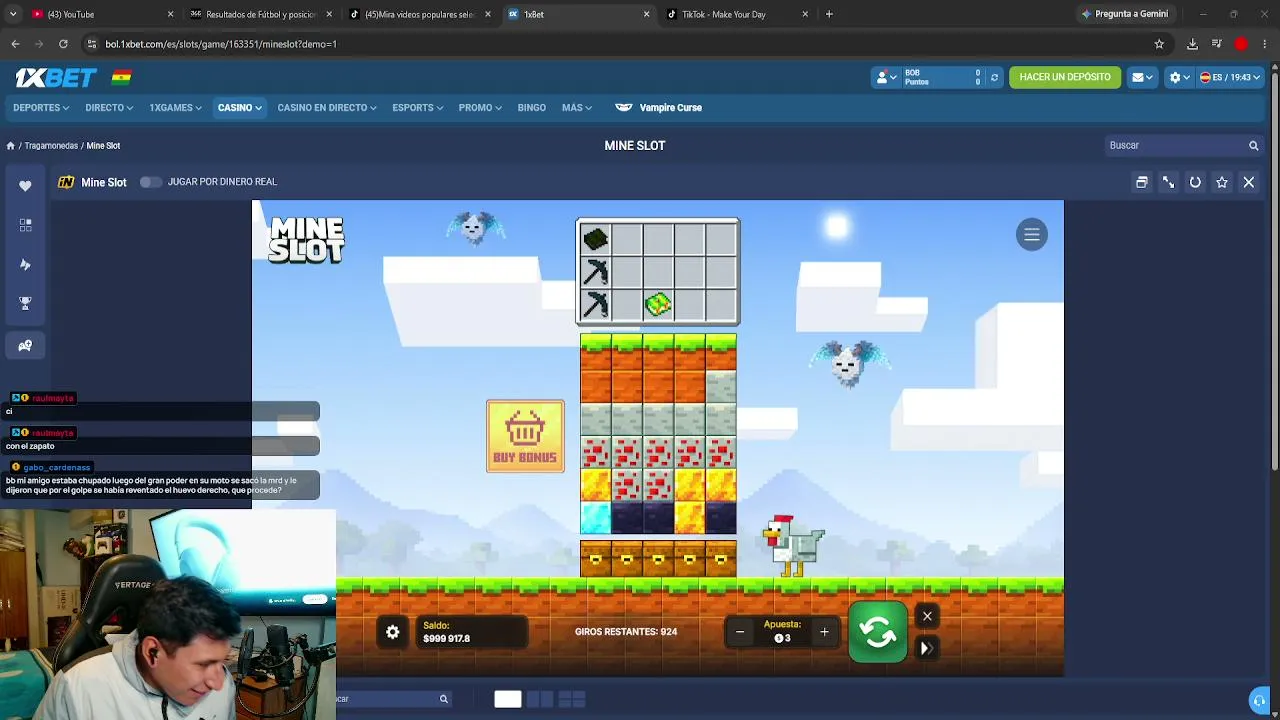Image resolution: width=1280 pixels, height=720 pixels.
Task: Switch to Mira videos populares tab
Action: (418, 14)
